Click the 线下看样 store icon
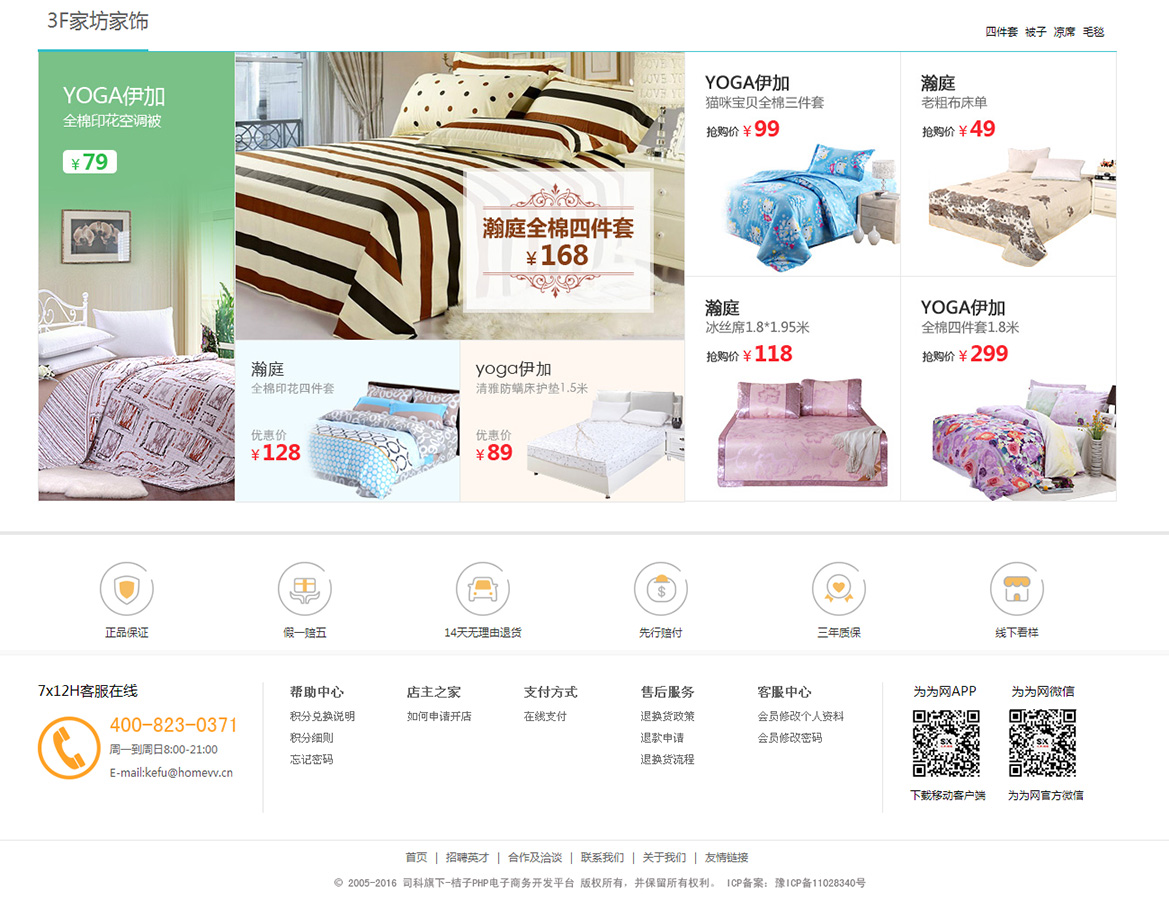 click(x=1016, y=589)
